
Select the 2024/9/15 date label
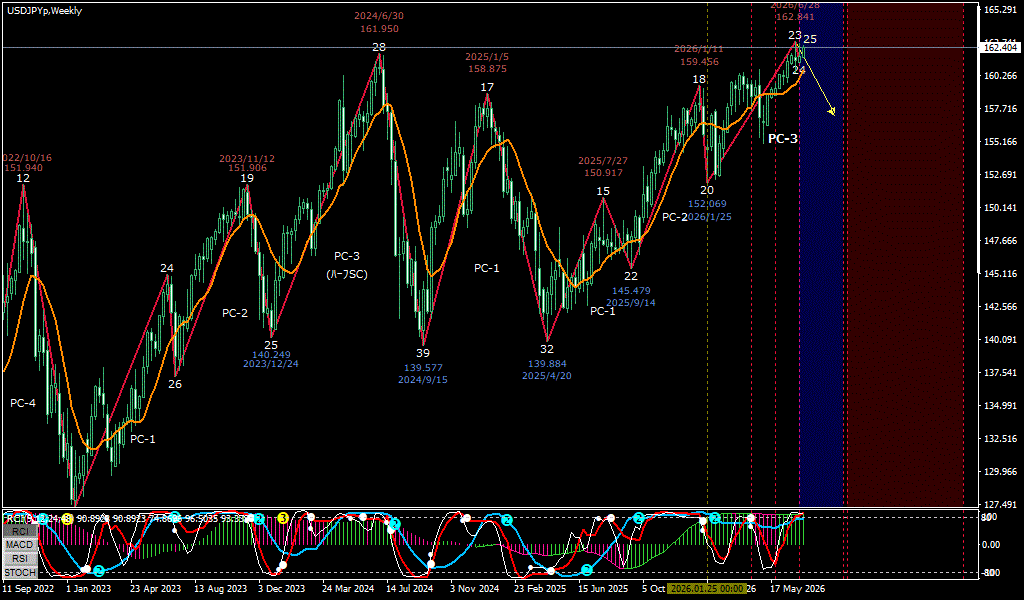(x=423, y=379)
